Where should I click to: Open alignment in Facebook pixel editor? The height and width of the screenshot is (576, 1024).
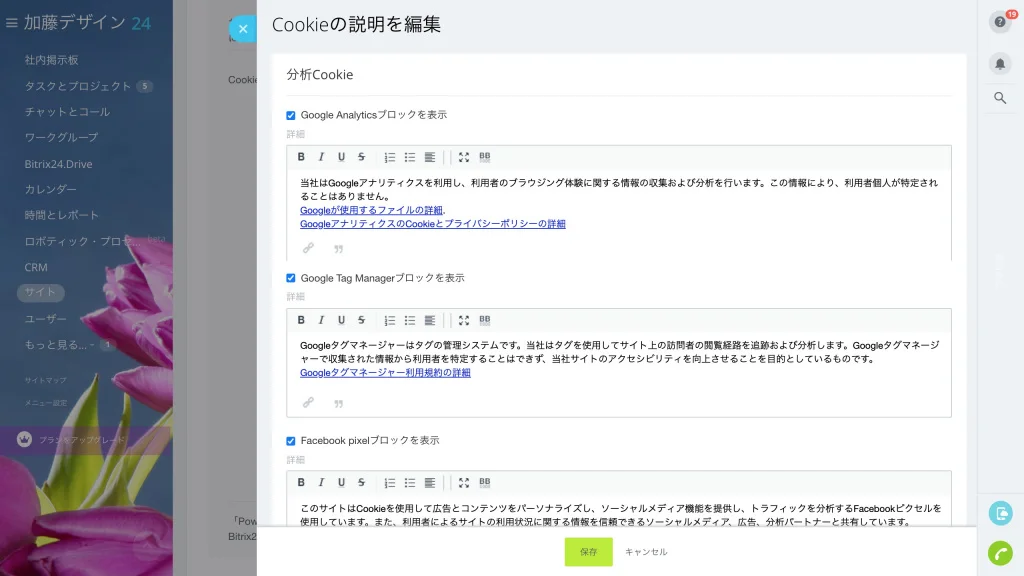point(430,483)
